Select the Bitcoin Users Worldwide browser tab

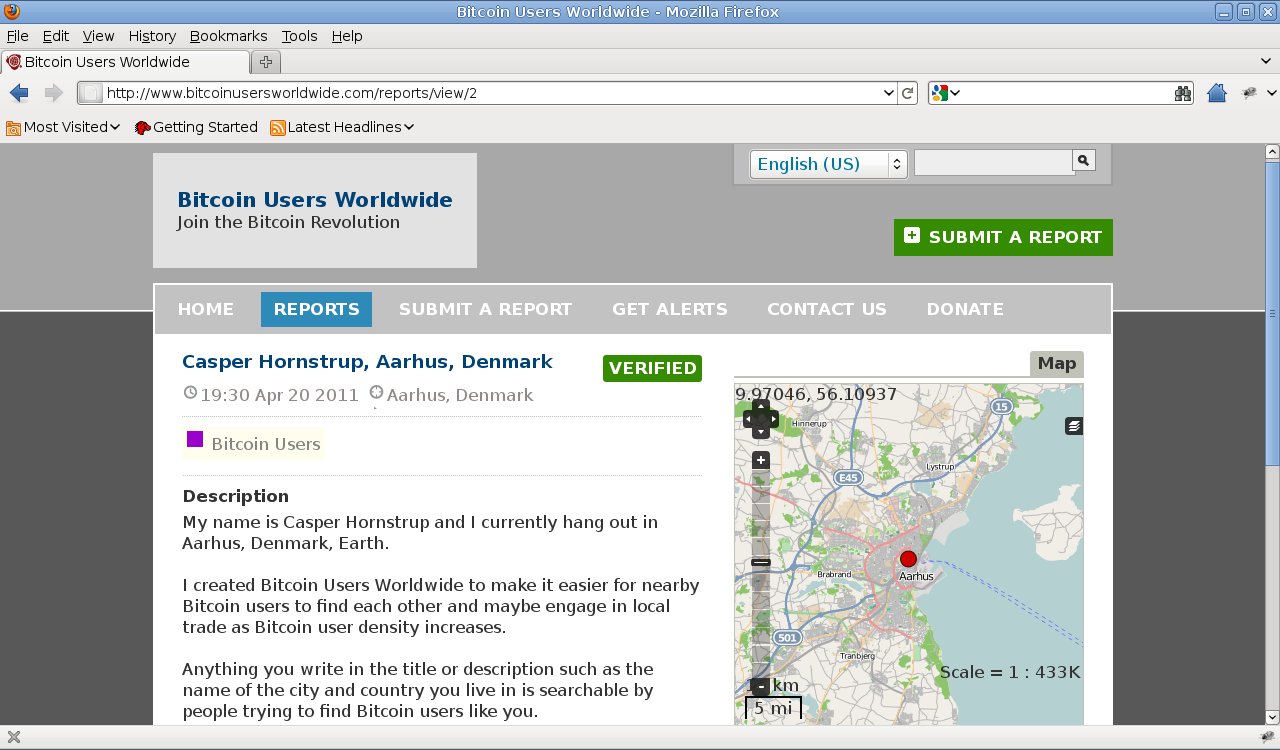coord(124,62)
